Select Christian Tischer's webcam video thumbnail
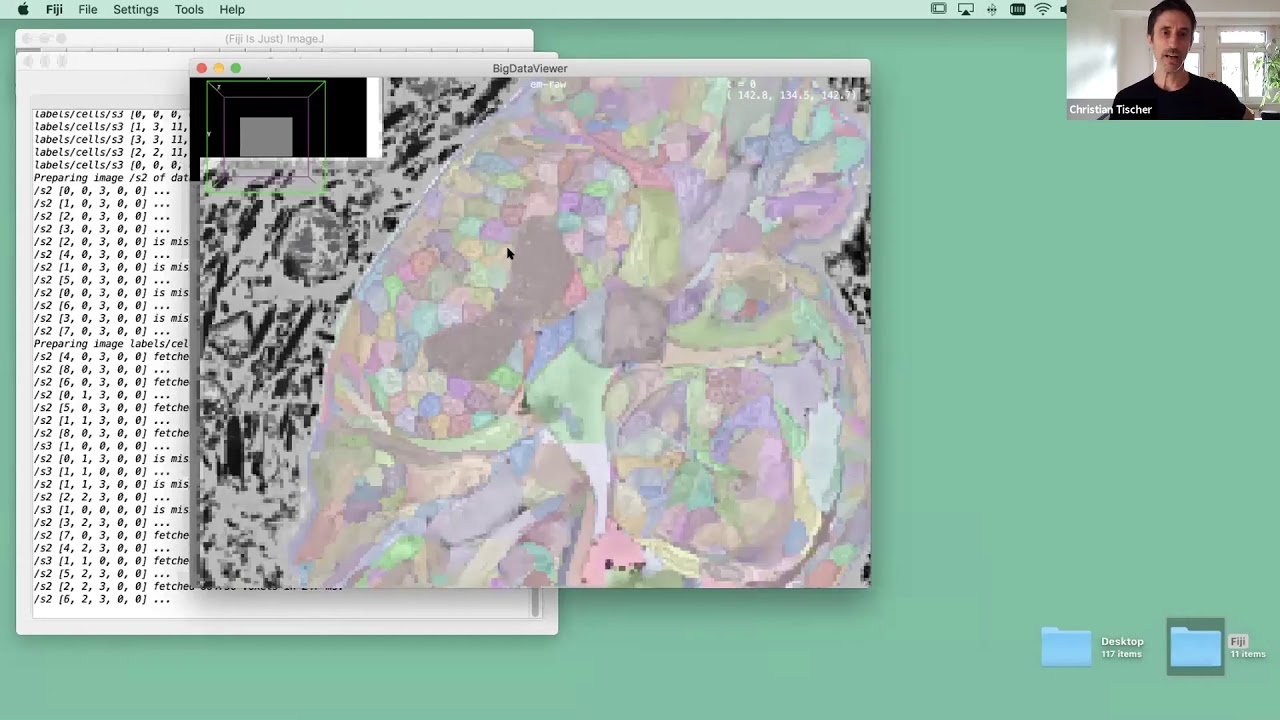Viewport: 1280px width, 720px height. (x=1173, y=60)
